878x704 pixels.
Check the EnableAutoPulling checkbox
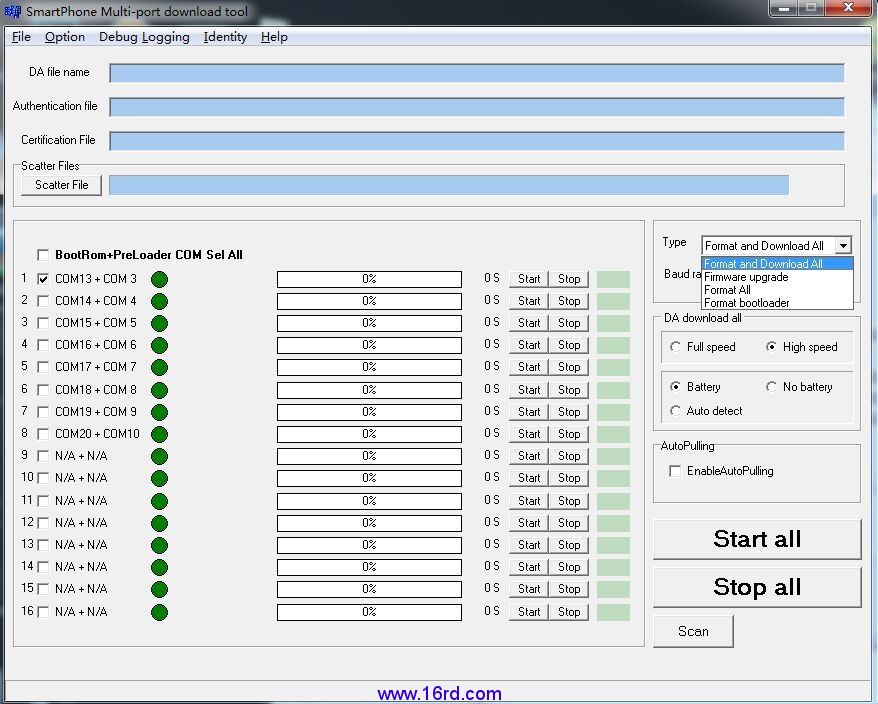coord(675,471)
